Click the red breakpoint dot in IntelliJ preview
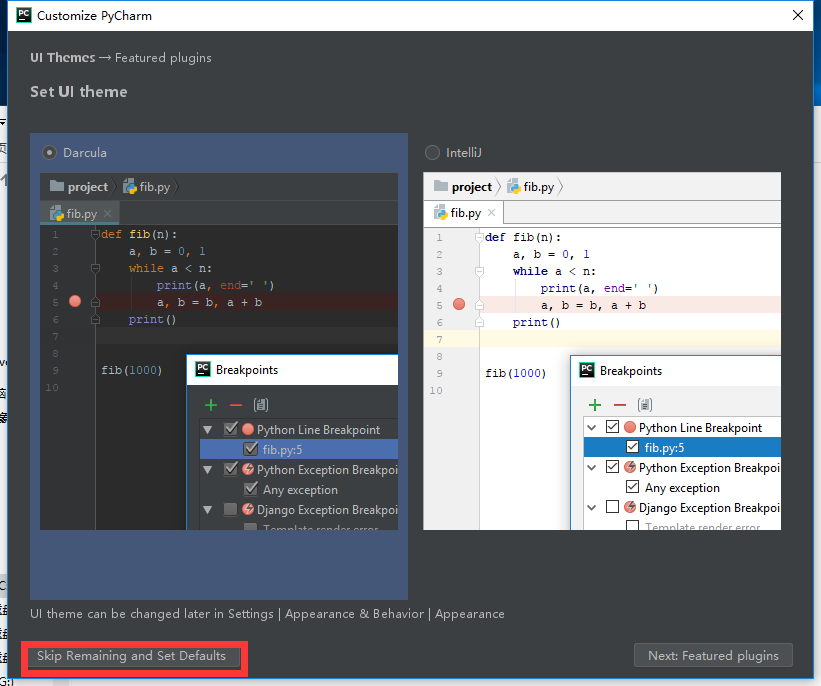The image size is (821, 686). [x=459, y=304]
